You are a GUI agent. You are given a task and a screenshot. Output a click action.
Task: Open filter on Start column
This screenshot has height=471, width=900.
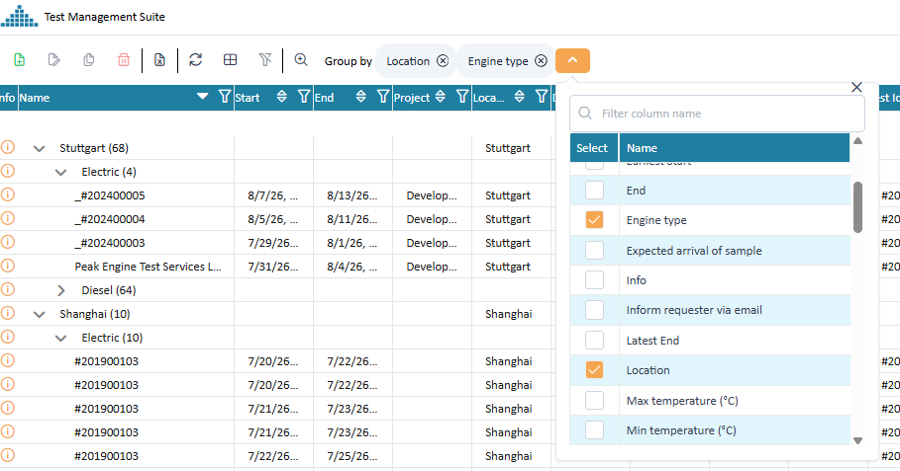pyautogui.click(x=304, y=97)
